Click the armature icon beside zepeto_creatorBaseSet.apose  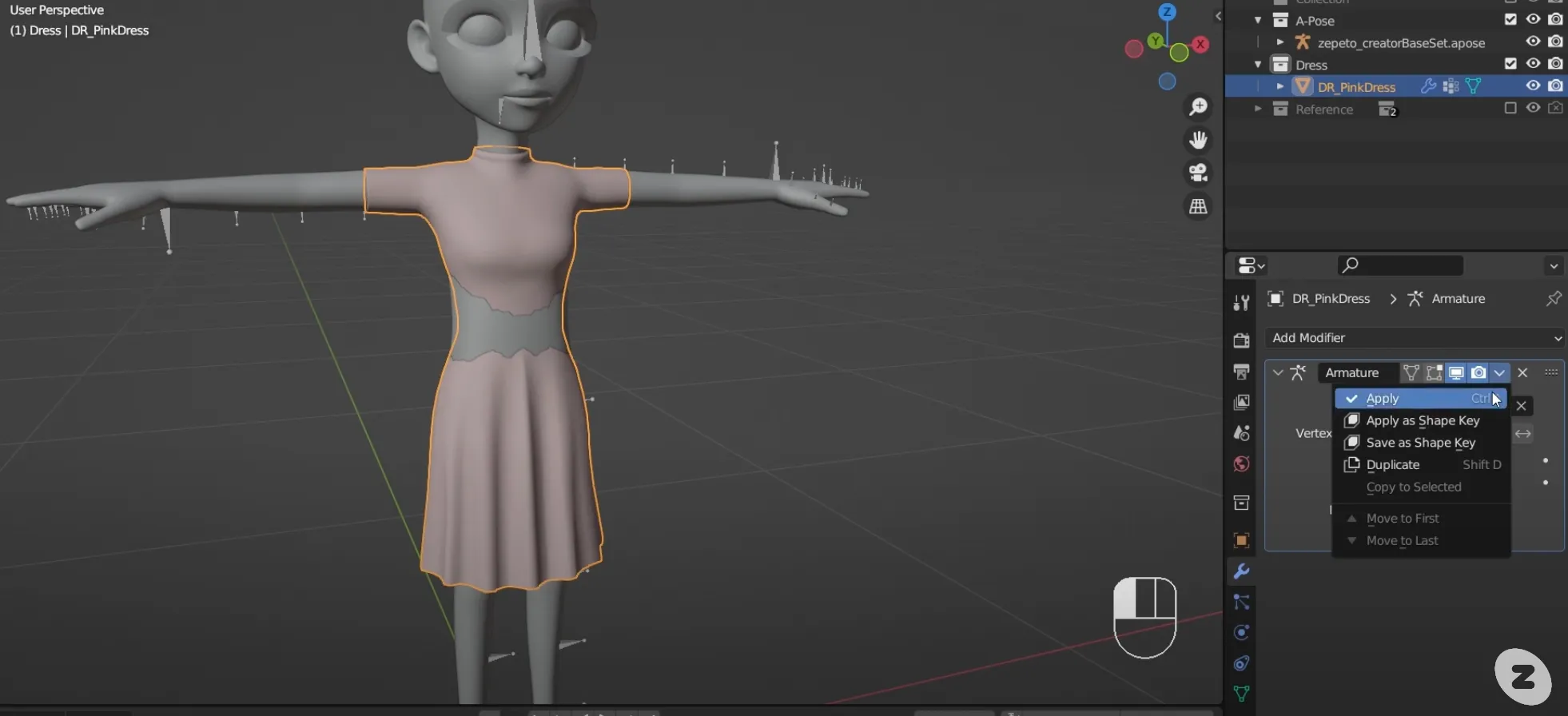click(1303, 42)
